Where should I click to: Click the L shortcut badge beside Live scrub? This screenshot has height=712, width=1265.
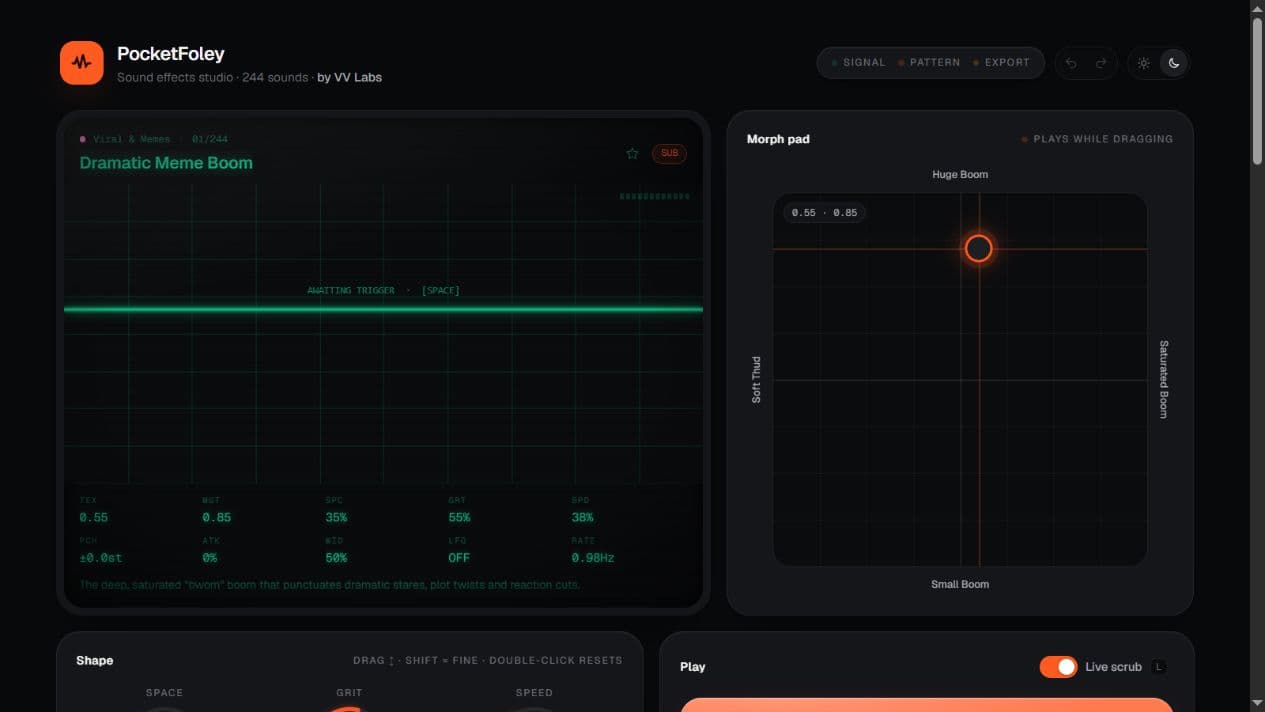click(x=1158, y=667)
